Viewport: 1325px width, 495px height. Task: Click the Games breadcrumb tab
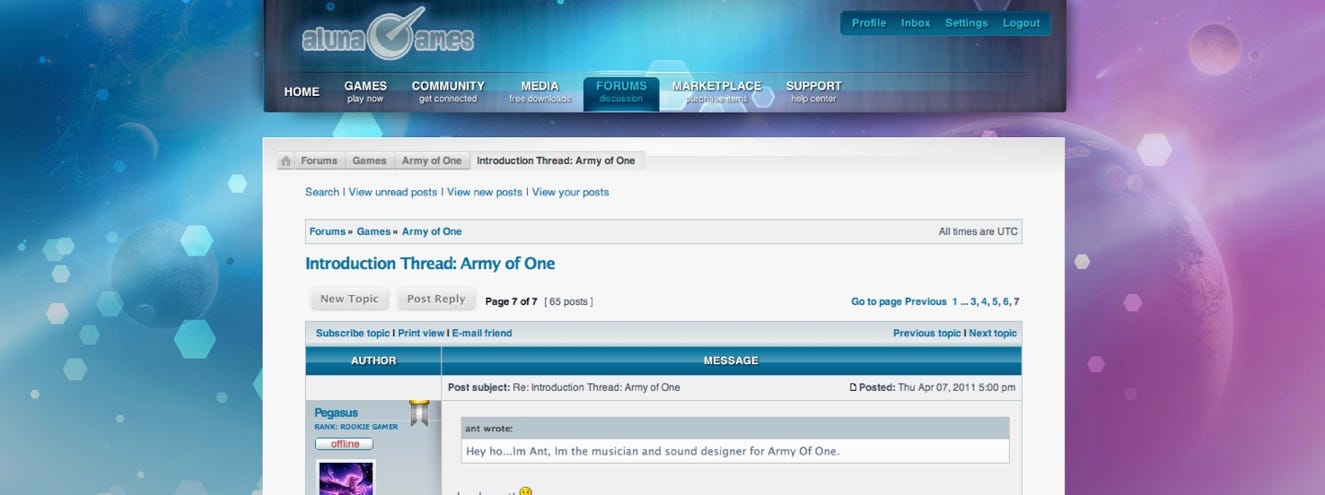369,161
